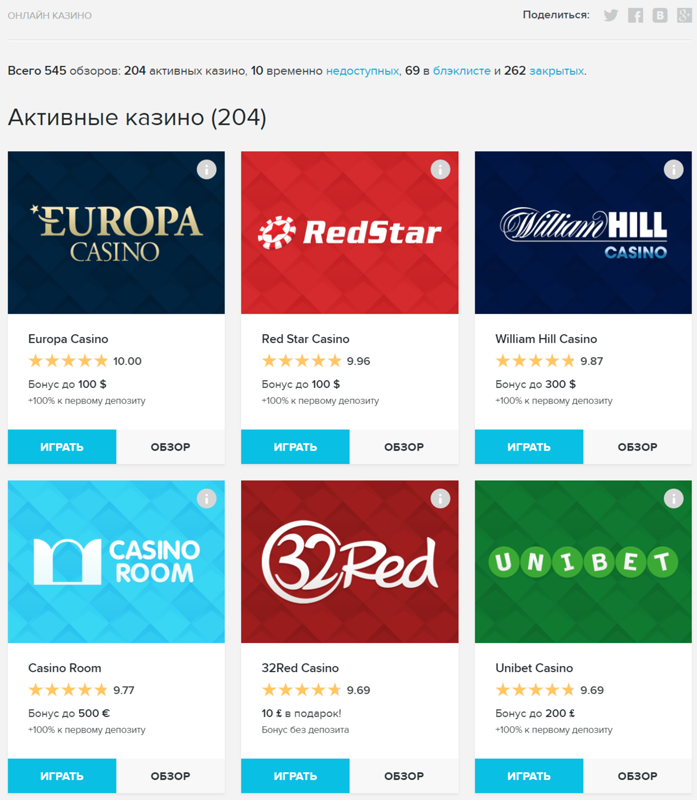Viewport: 697px width, 800px height.
Task: Share page via Google Plus icon
Action: tap(684, 15)
